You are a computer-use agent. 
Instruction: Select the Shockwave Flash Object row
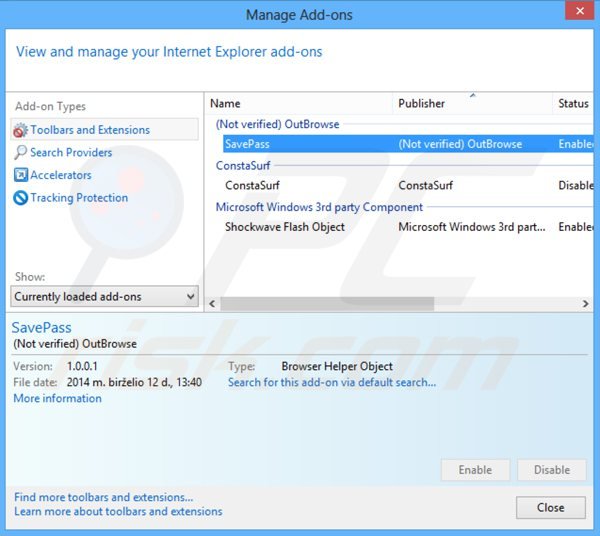[x=408, y=227]
